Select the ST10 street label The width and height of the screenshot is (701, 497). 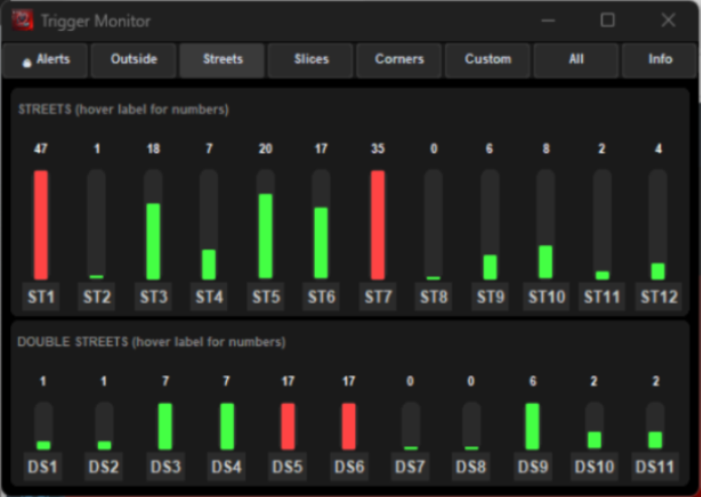coord(545,297)
